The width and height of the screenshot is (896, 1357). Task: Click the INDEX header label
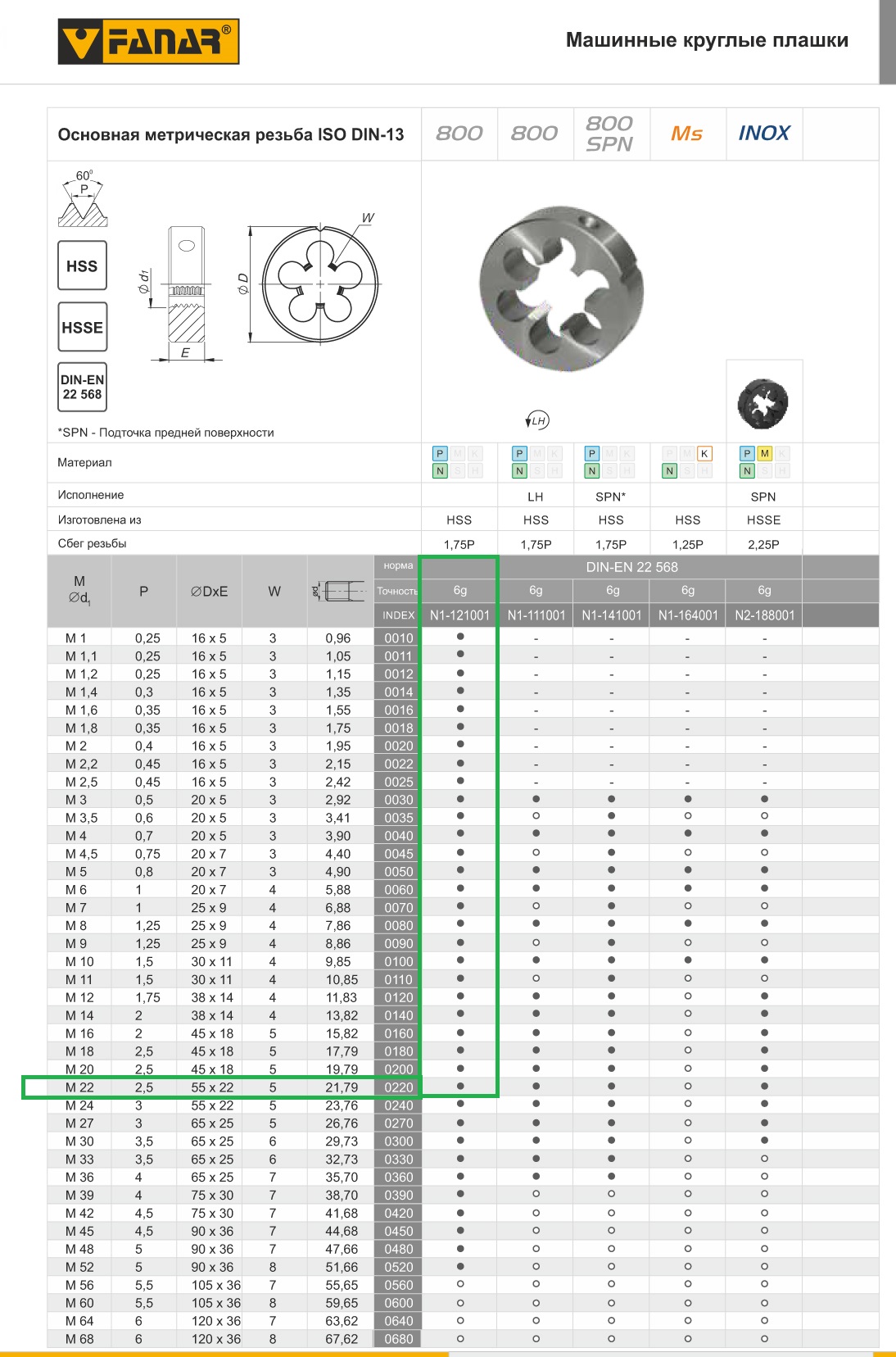(x=399, y=615)
